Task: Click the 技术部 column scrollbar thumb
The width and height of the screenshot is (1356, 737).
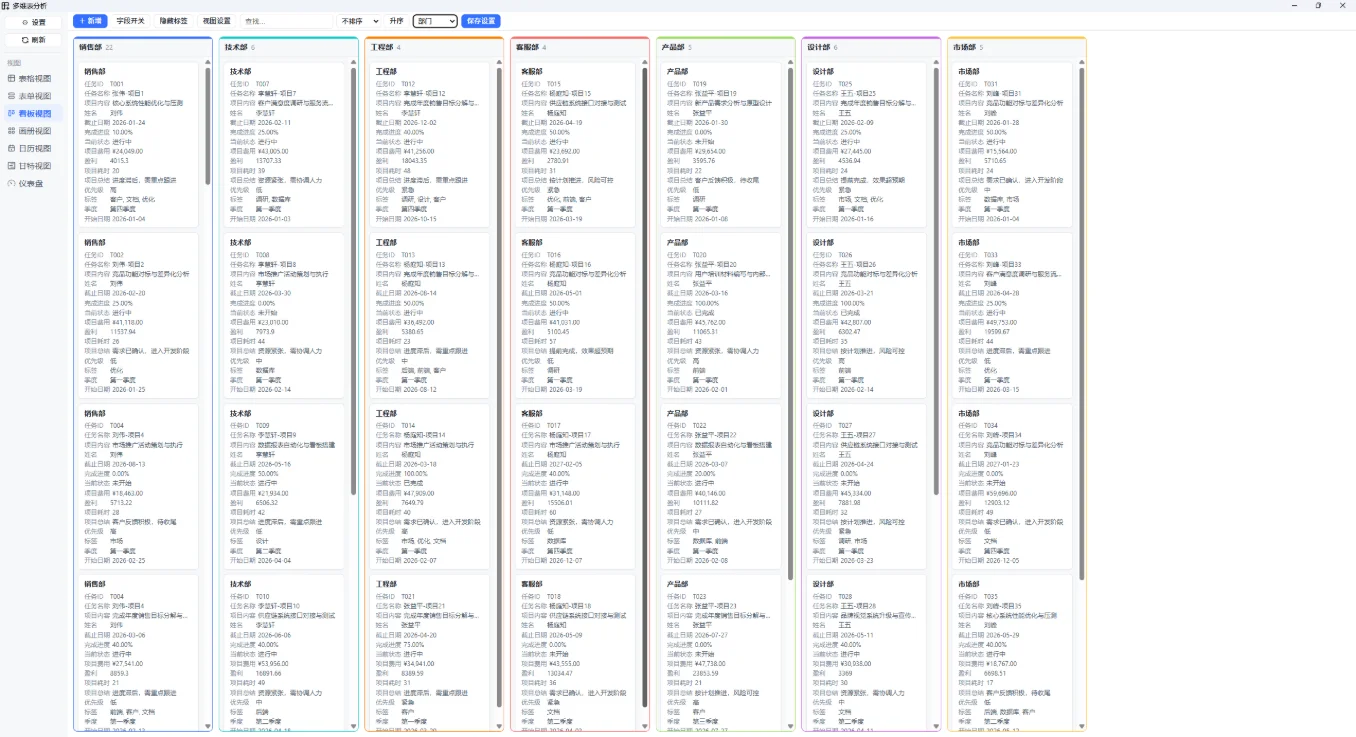Action: [x=354, y=281]
